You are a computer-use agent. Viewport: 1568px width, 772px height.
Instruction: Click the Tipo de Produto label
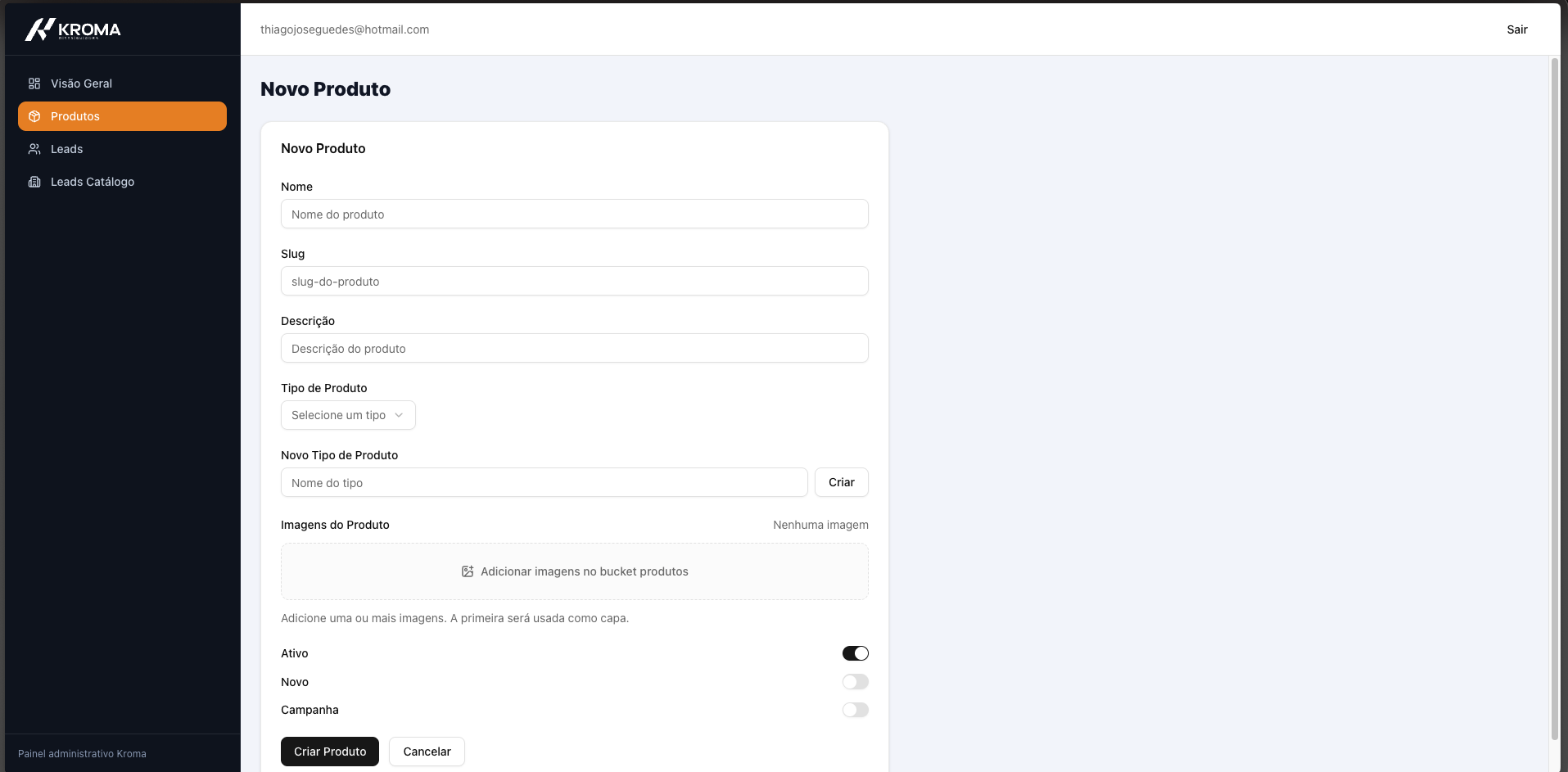point(324,388)
